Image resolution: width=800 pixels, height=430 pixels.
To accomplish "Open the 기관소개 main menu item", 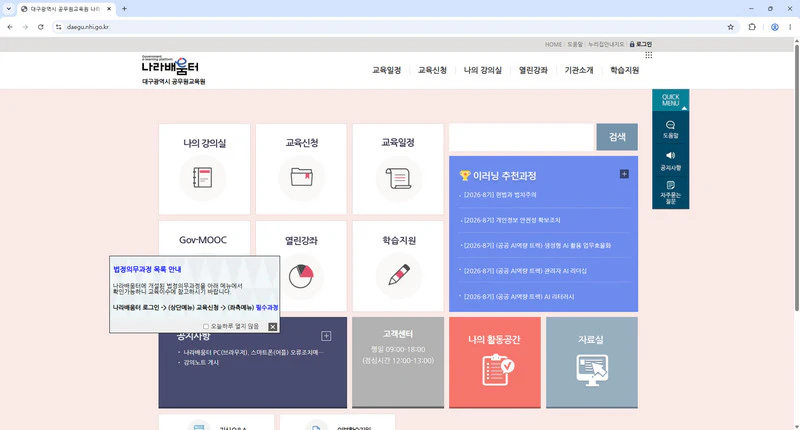I will [x=579, y=70].
